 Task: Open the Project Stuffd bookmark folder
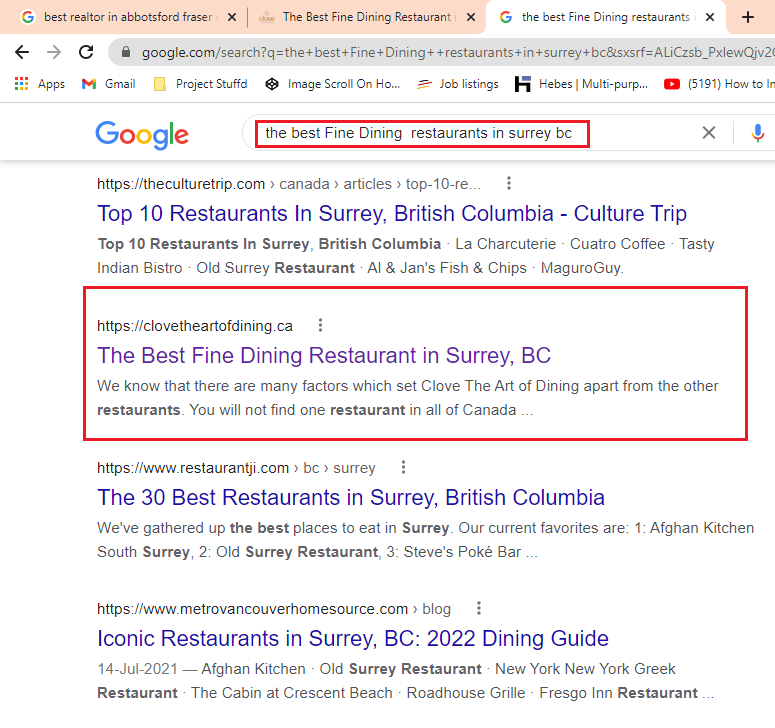click(x=200, y=84)
